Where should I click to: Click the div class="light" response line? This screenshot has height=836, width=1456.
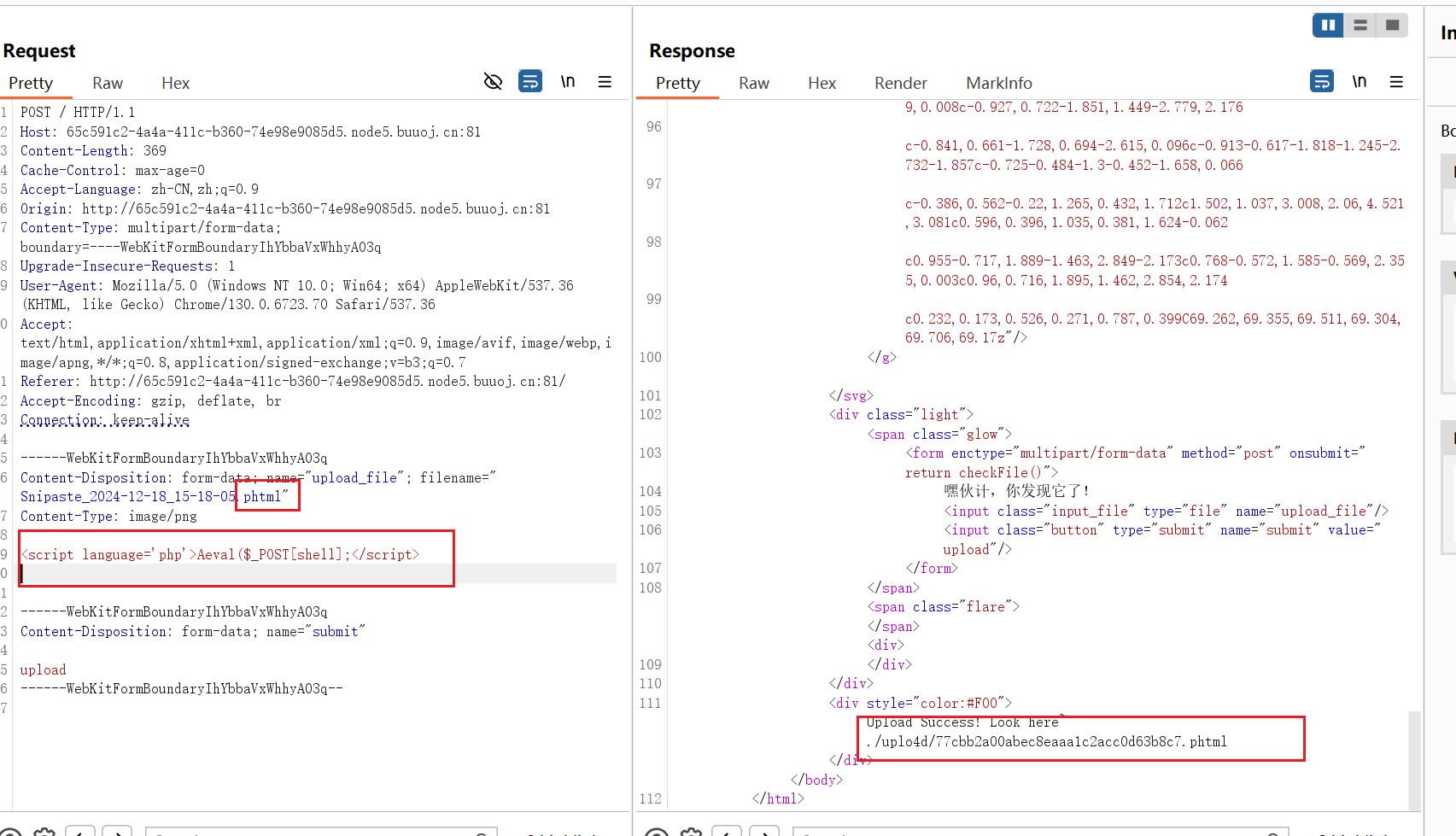click(x=901, y=415)
